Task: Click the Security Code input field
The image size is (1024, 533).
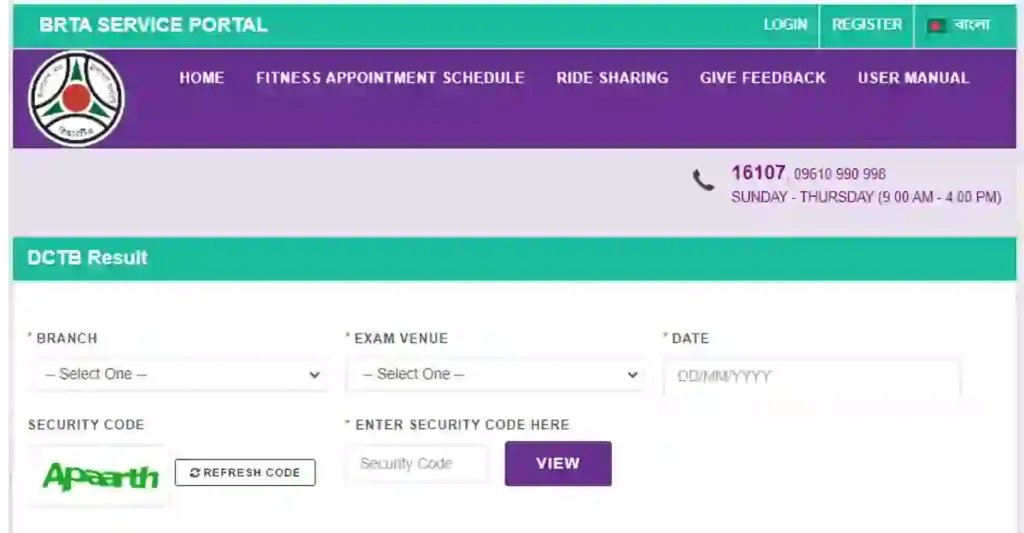Action: (417, 464)
